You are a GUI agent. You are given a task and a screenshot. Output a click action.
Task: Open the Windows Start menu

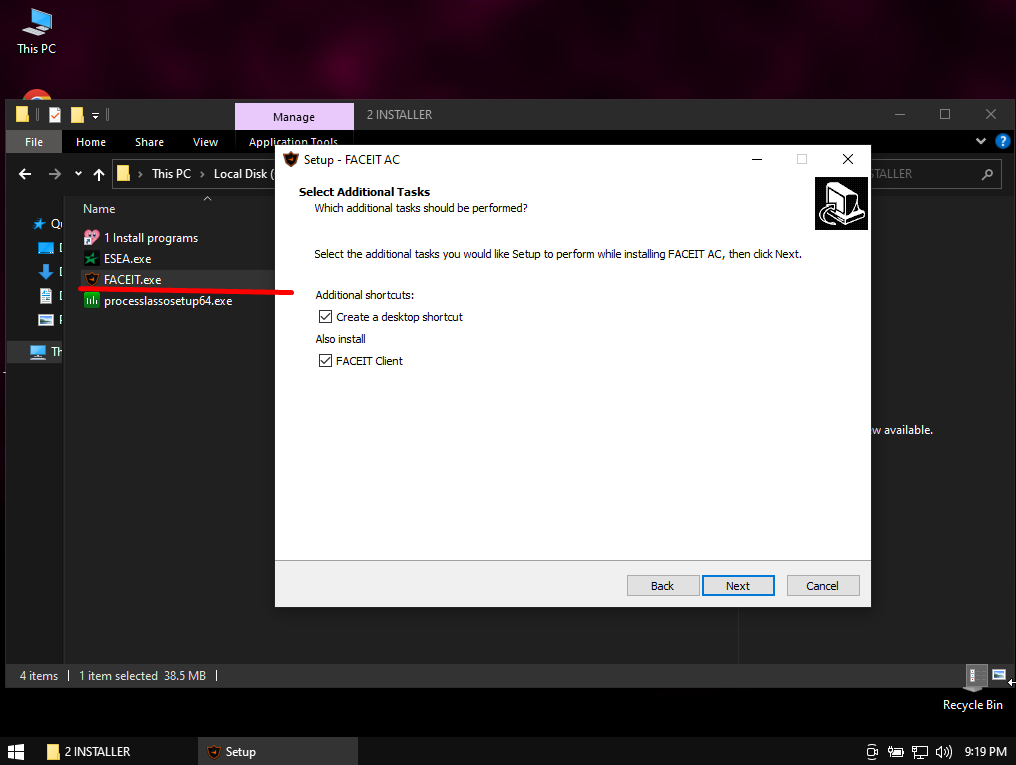click(16, 751)
